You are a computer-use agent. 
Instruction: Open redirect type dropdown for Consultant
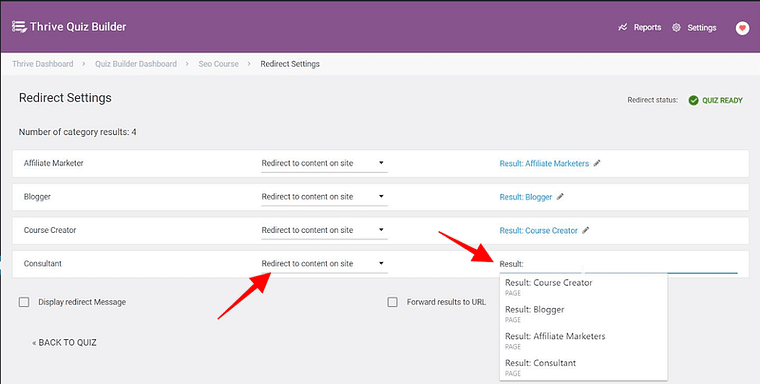pos(324,264)
